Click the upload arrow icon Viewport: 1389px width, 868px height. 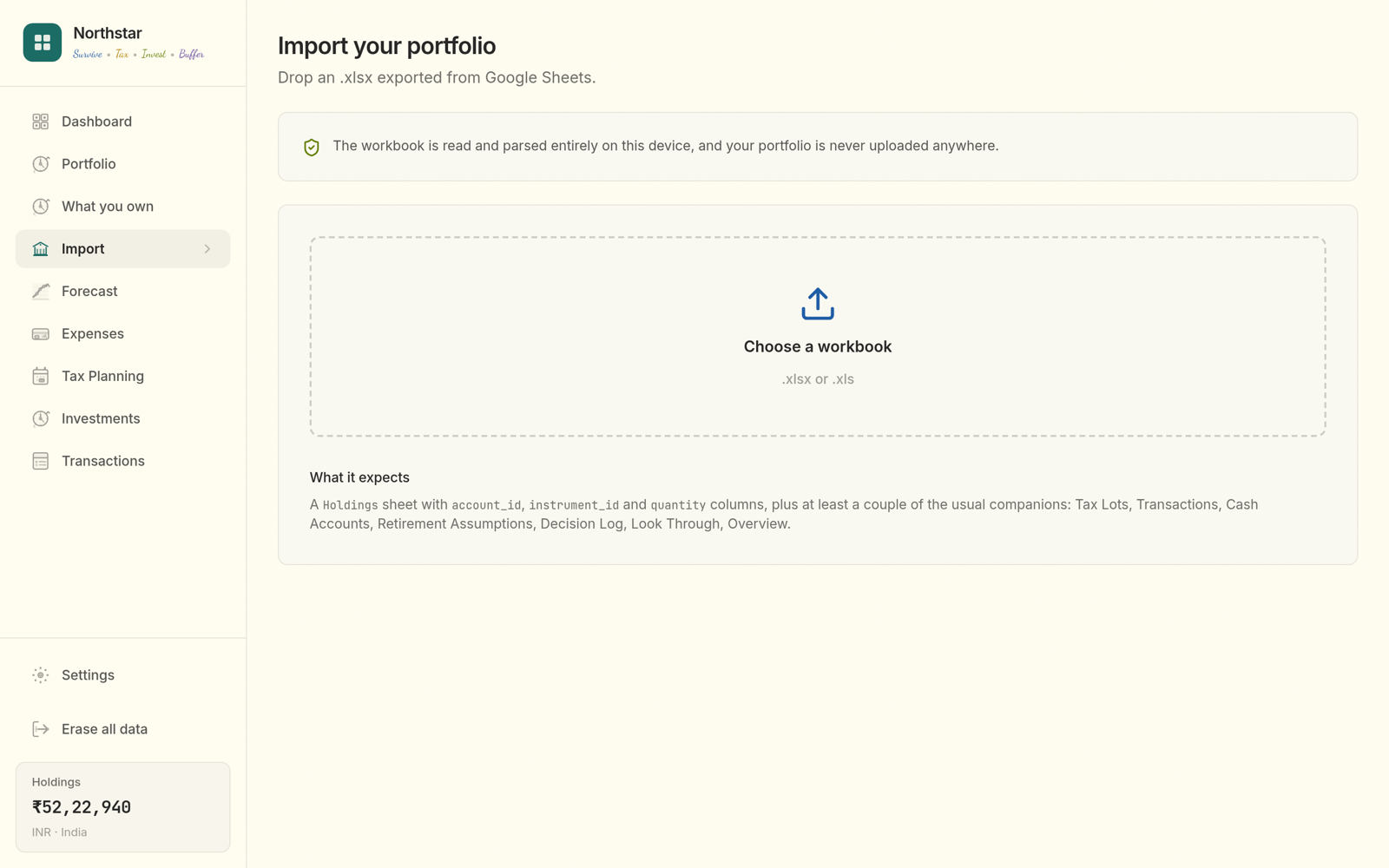point(818,304)
